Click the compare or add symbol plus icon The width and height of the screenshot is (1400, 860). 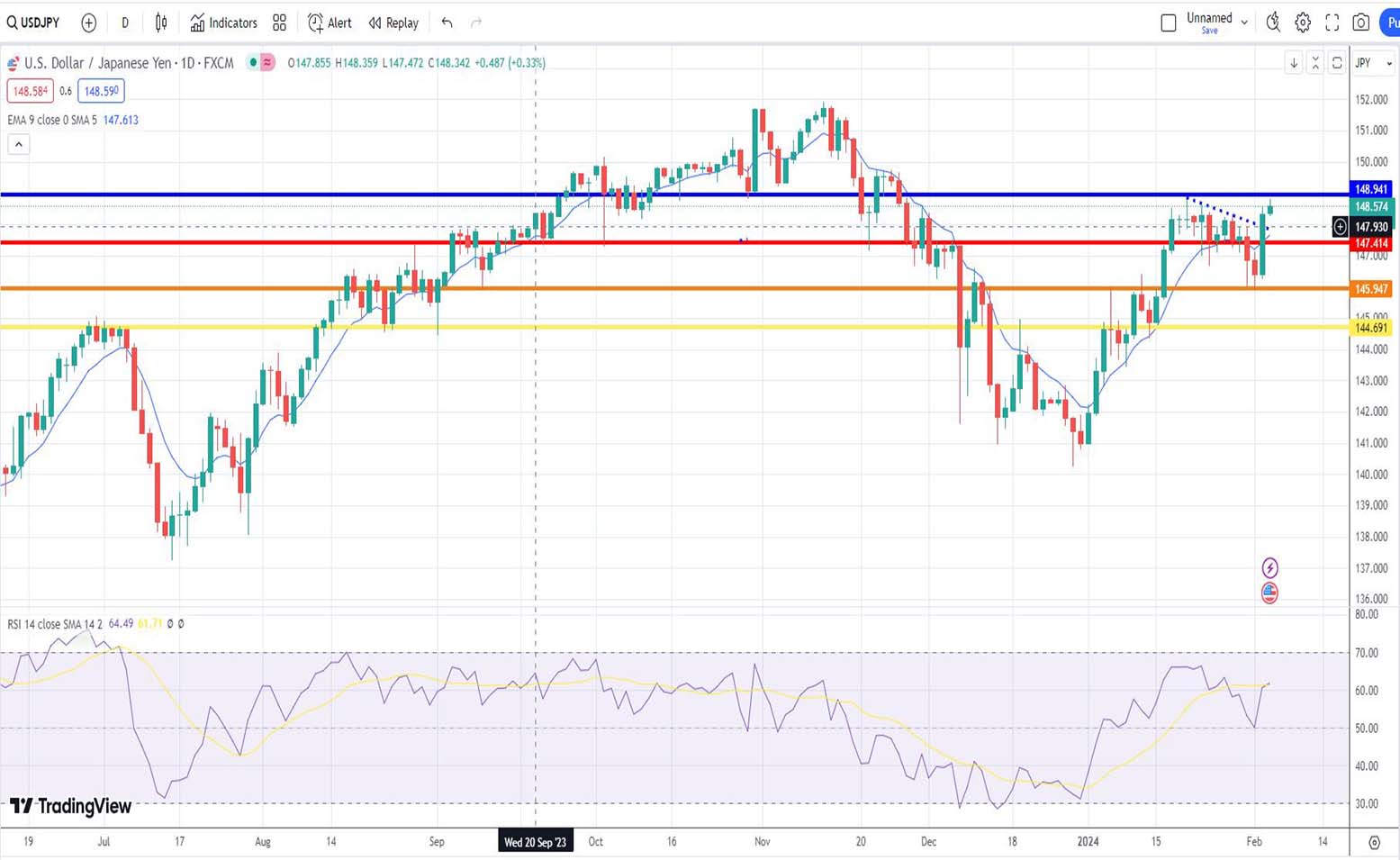tap(88, 23)
